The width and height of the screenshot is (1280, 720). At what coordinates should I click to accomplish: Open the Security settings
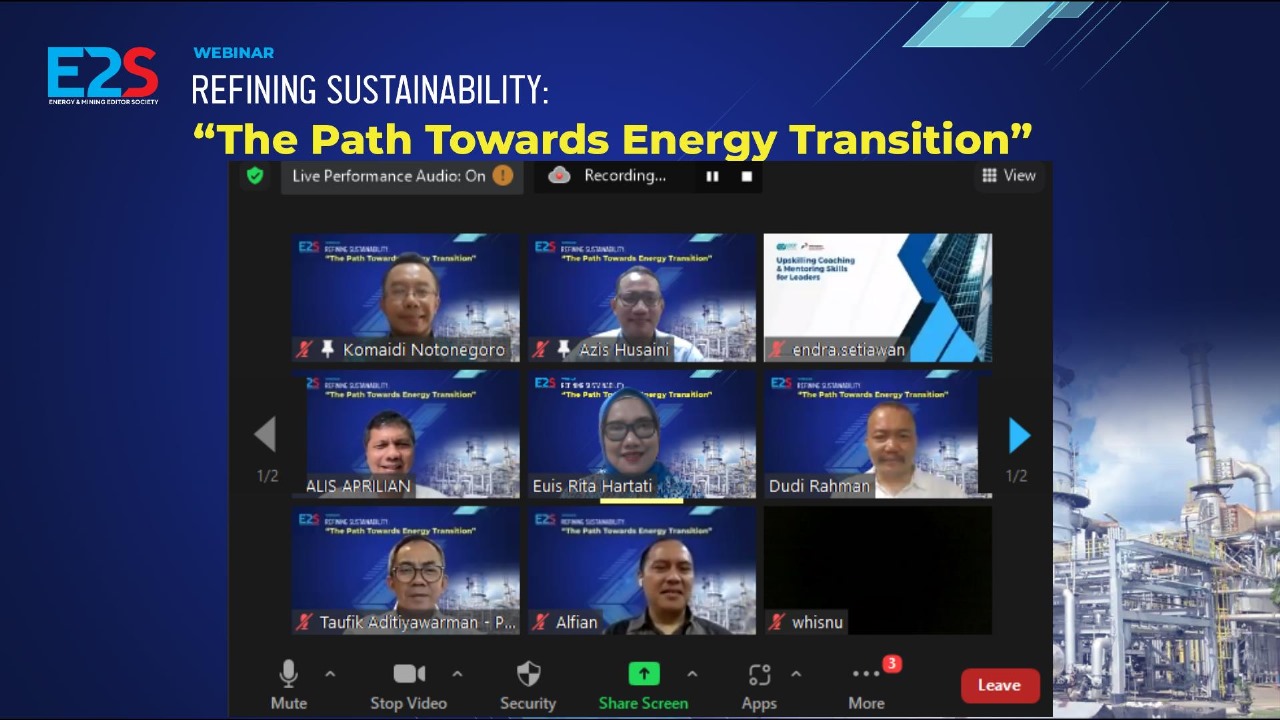528,685
